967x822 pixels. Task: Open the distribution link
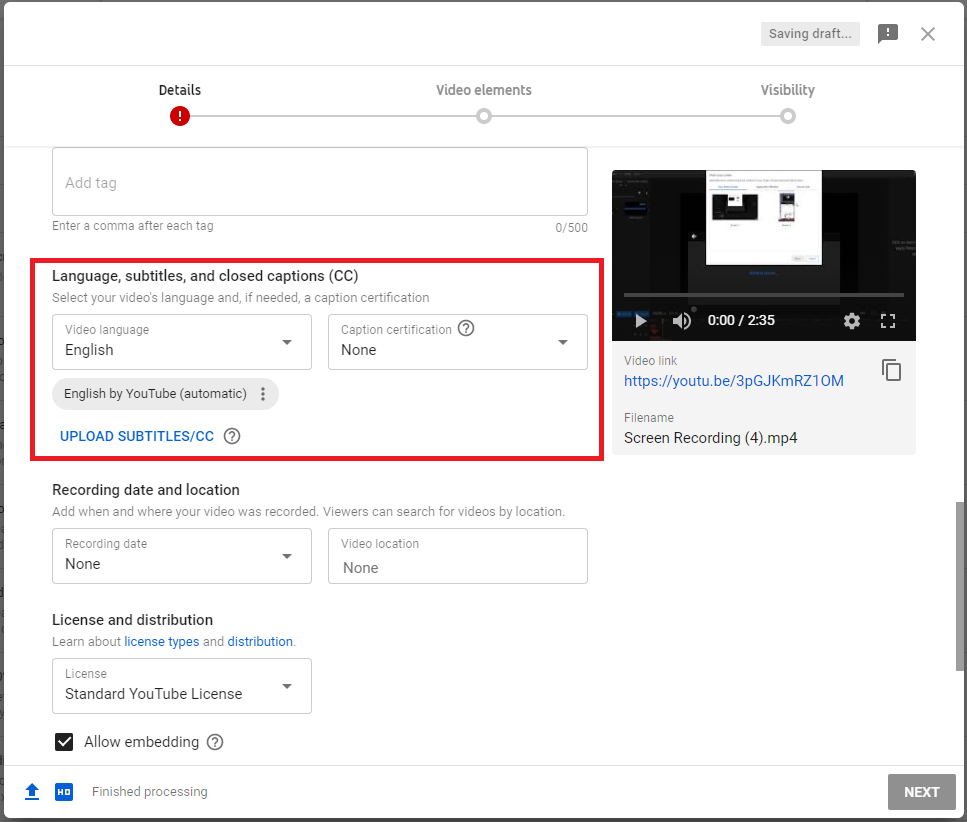[260, 641]
